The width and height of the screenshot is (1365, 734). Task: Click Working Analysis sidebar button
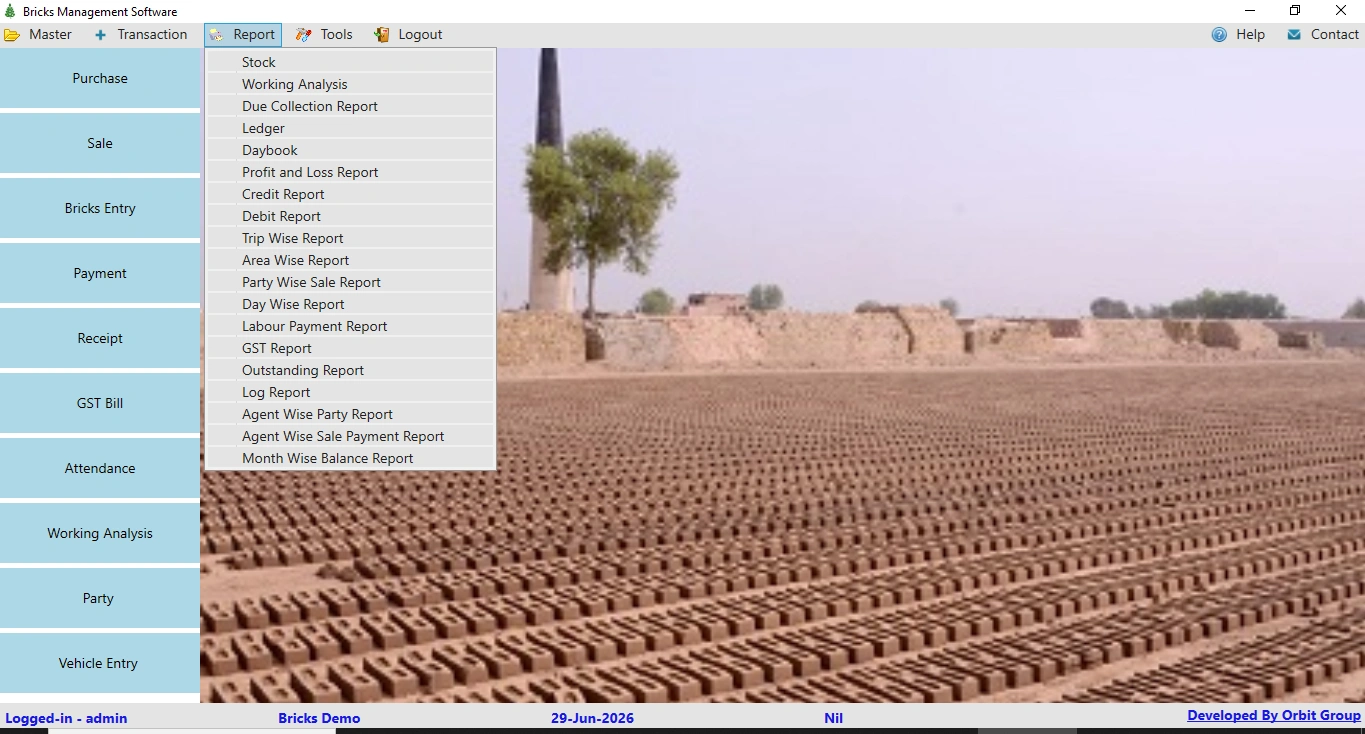[100, 533]
